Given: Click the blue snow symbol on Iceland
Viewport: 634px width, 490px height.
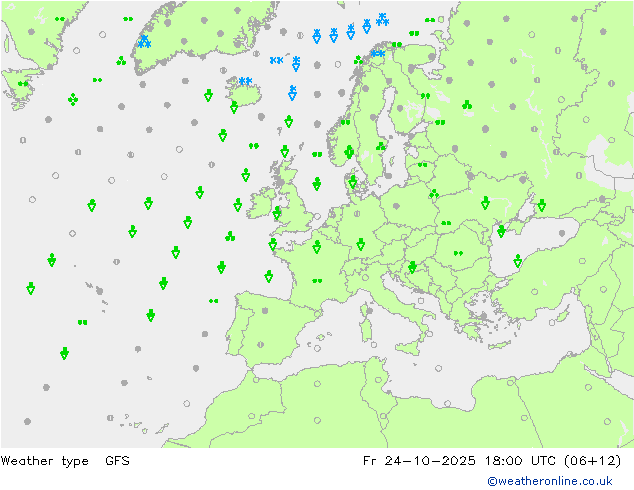Looking at the screenshot, I should 245,81.
